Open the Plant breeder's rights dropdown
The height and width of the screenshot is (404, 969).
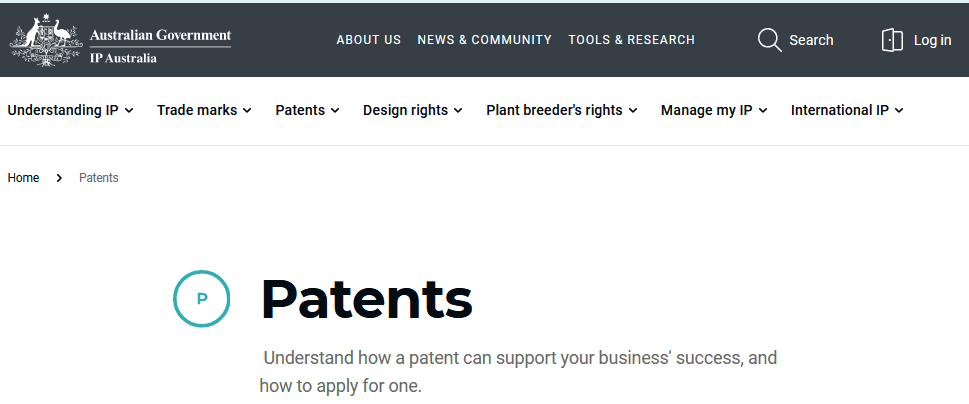tap(561, 111)
